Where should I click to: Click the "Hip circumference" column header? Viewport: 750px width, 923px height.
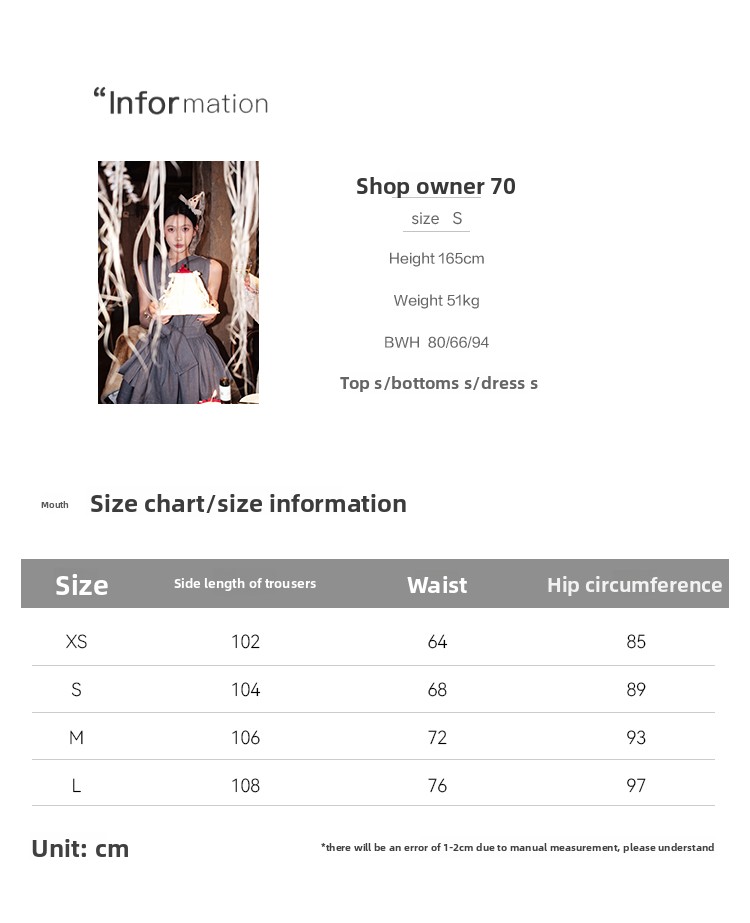634,585
